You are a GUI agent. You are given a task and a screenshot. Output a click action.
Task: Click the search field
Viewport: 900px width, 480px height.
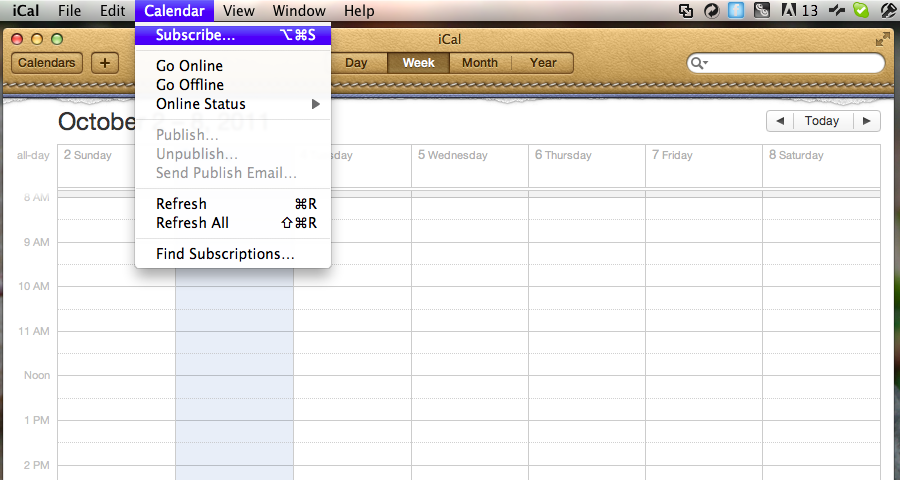[786, 63]
